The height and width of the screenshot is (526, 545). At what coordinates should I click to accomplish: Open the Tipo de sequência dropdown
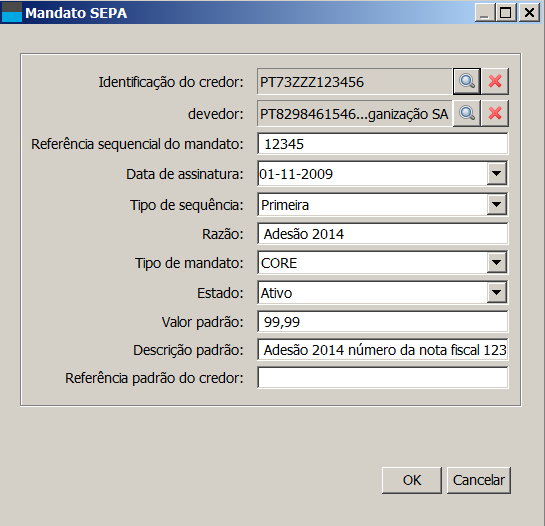pos(497,204)
